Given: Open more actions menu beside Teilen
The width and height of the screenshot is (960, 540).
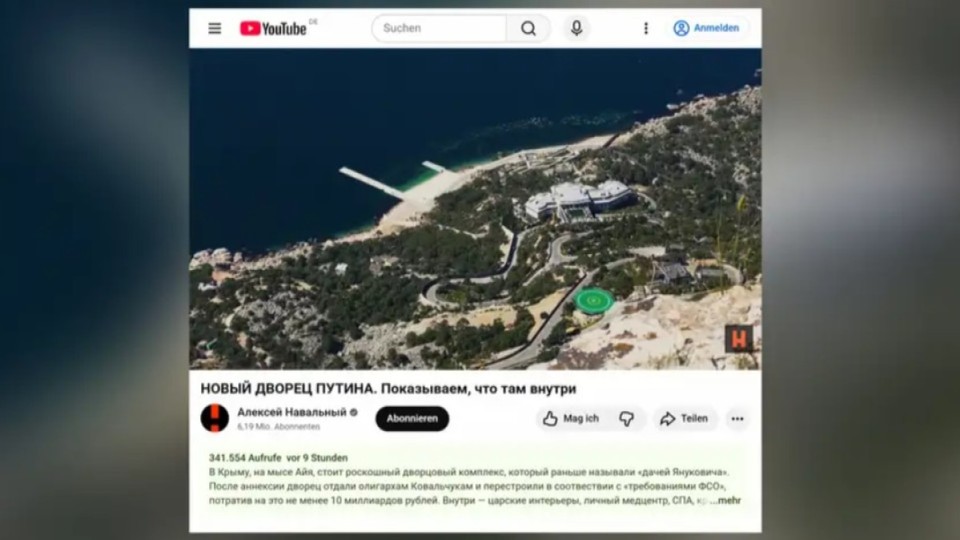Looking at the screenshot, I should coord(737,419).
